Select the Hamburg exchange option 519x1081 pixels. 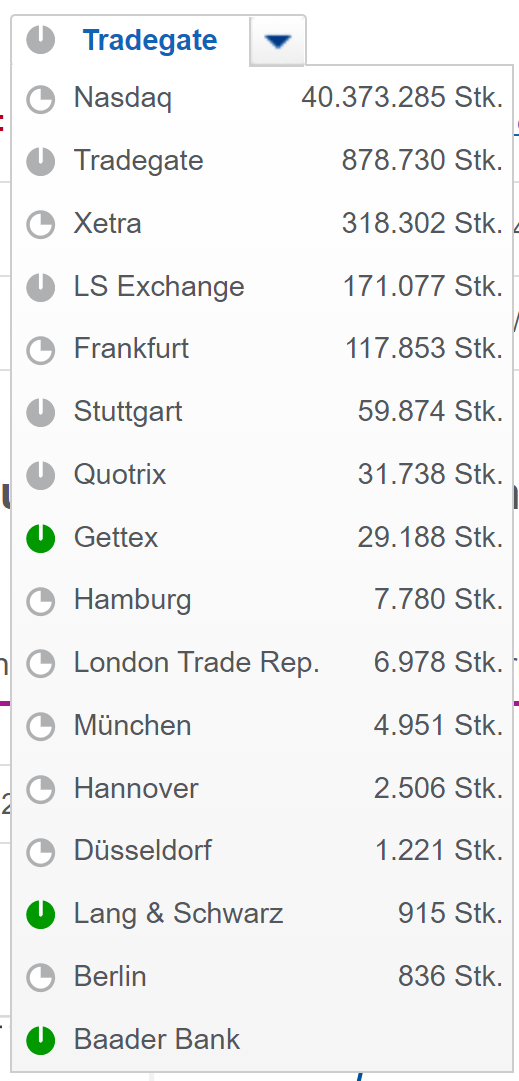263,600
